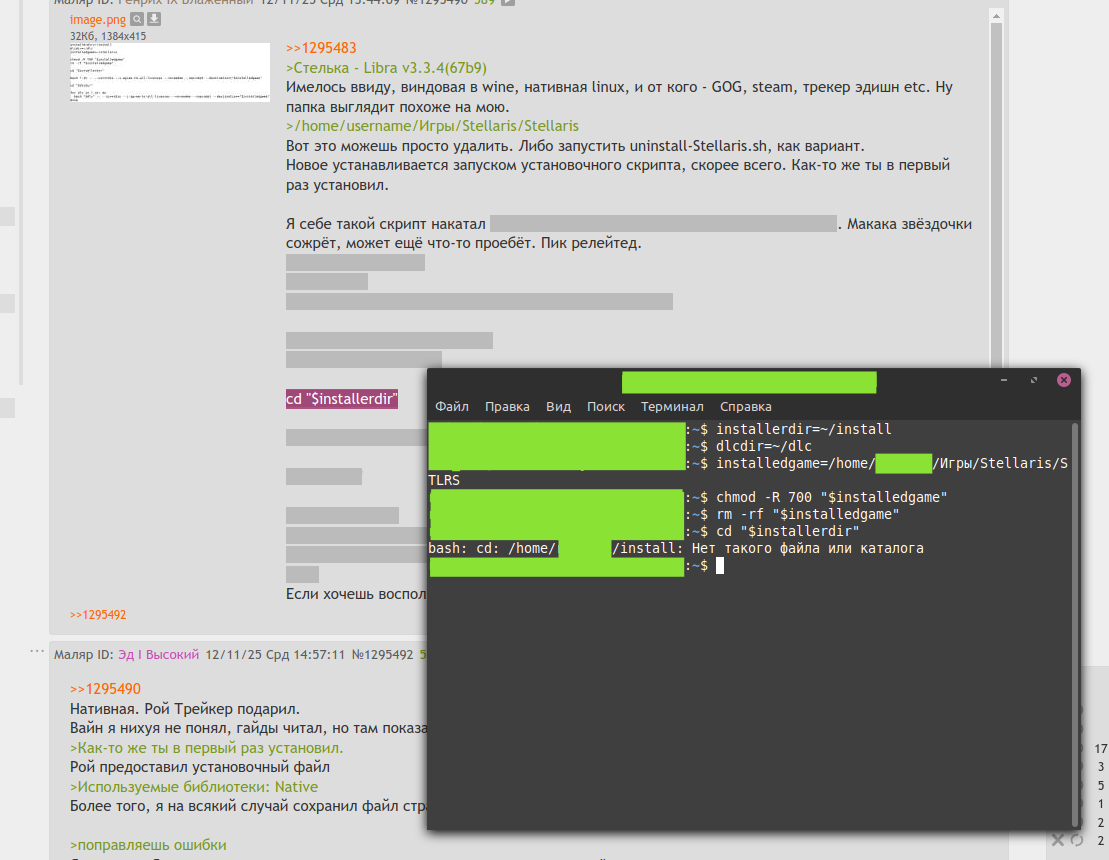Click terminal line rm -rf "$installedgame"
The width and height of the screenshot is (1109, 860).
(807, 514)
